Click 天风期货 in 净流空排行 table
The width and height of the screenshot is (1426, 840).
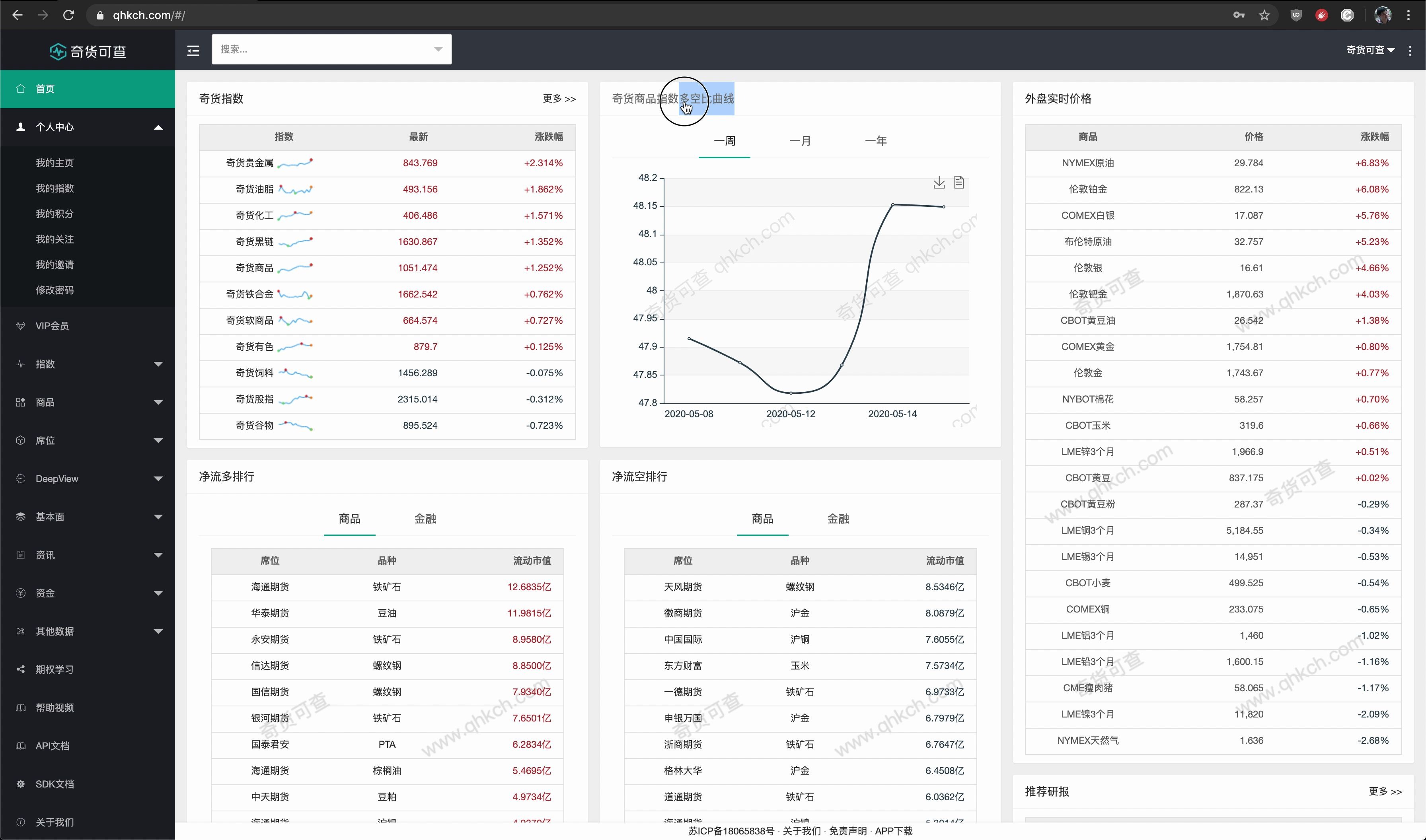pos(683,587)
